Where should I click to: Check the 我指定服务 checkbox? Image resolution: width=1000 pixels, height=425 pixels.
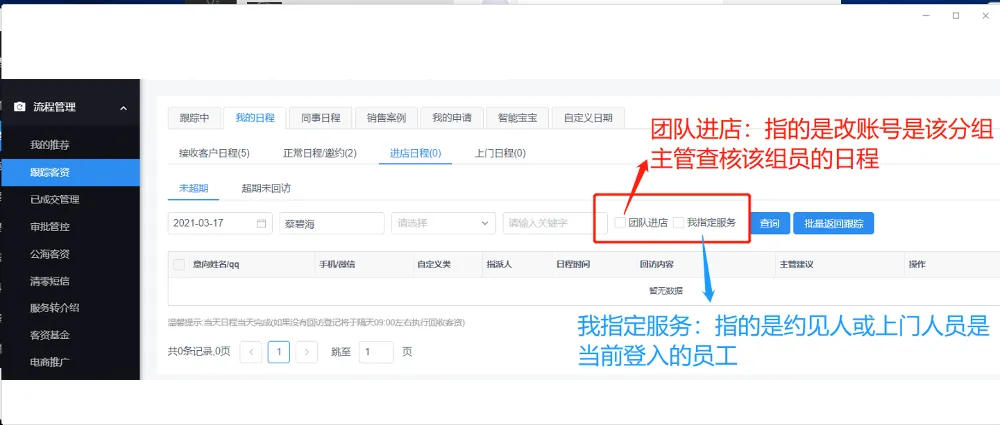(679, 223)
